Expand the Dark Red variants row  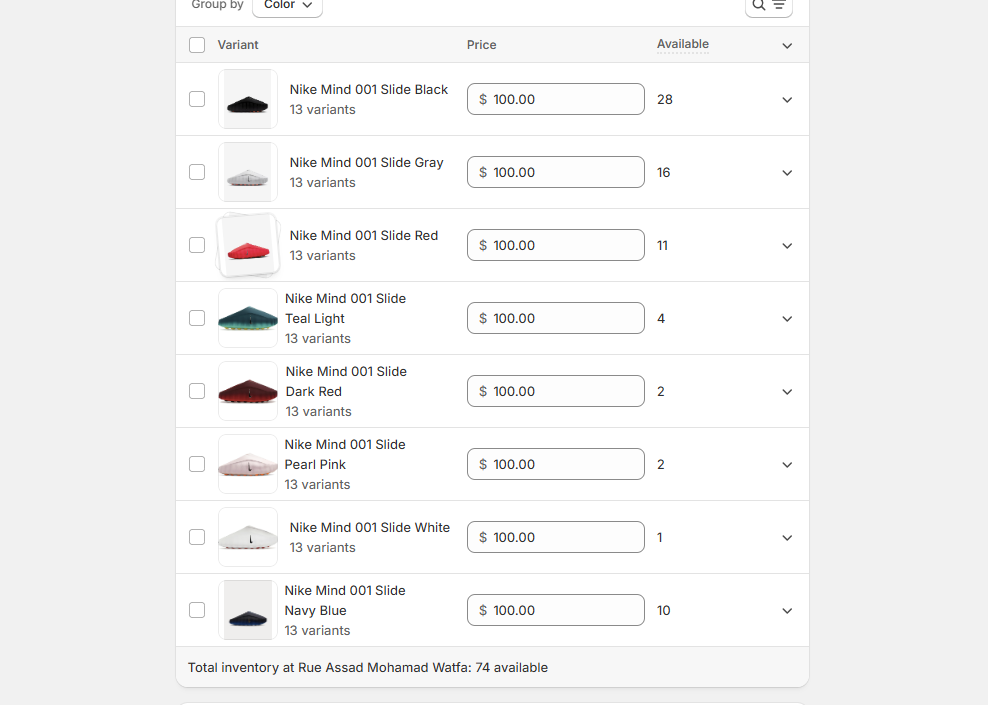coord(787,392)
